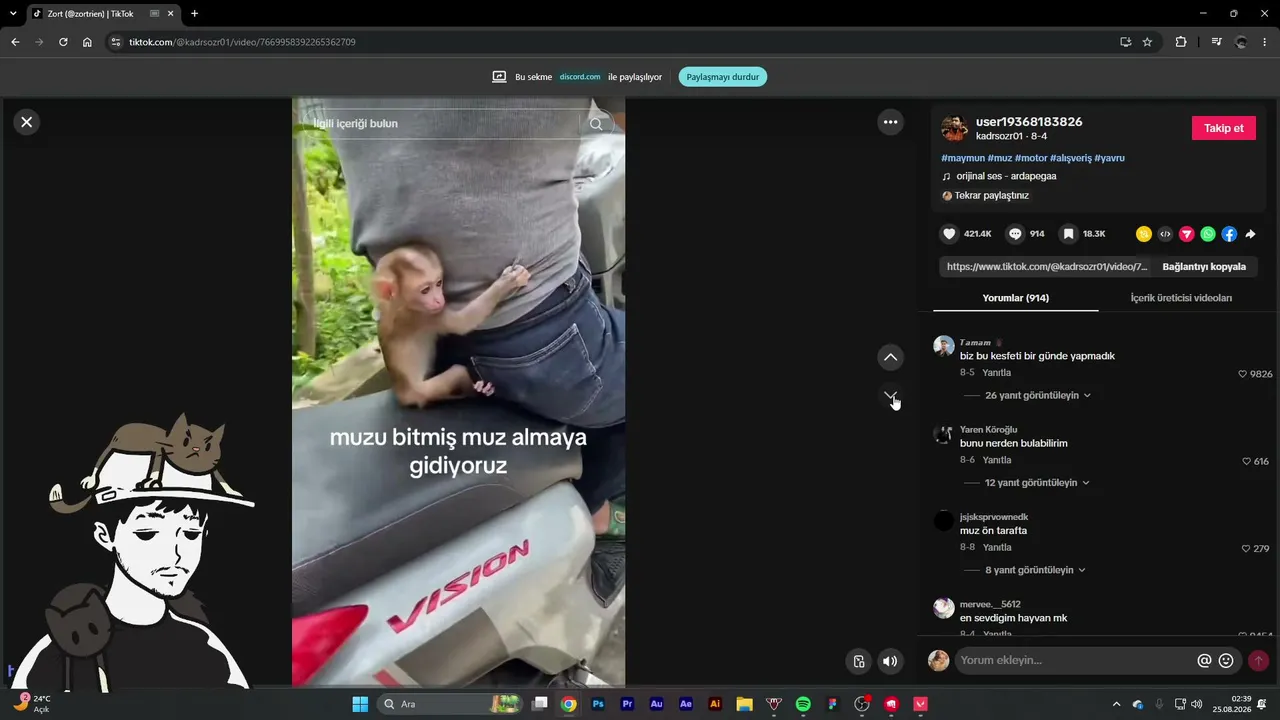Click the yellow repost icon

(1143, 234)
